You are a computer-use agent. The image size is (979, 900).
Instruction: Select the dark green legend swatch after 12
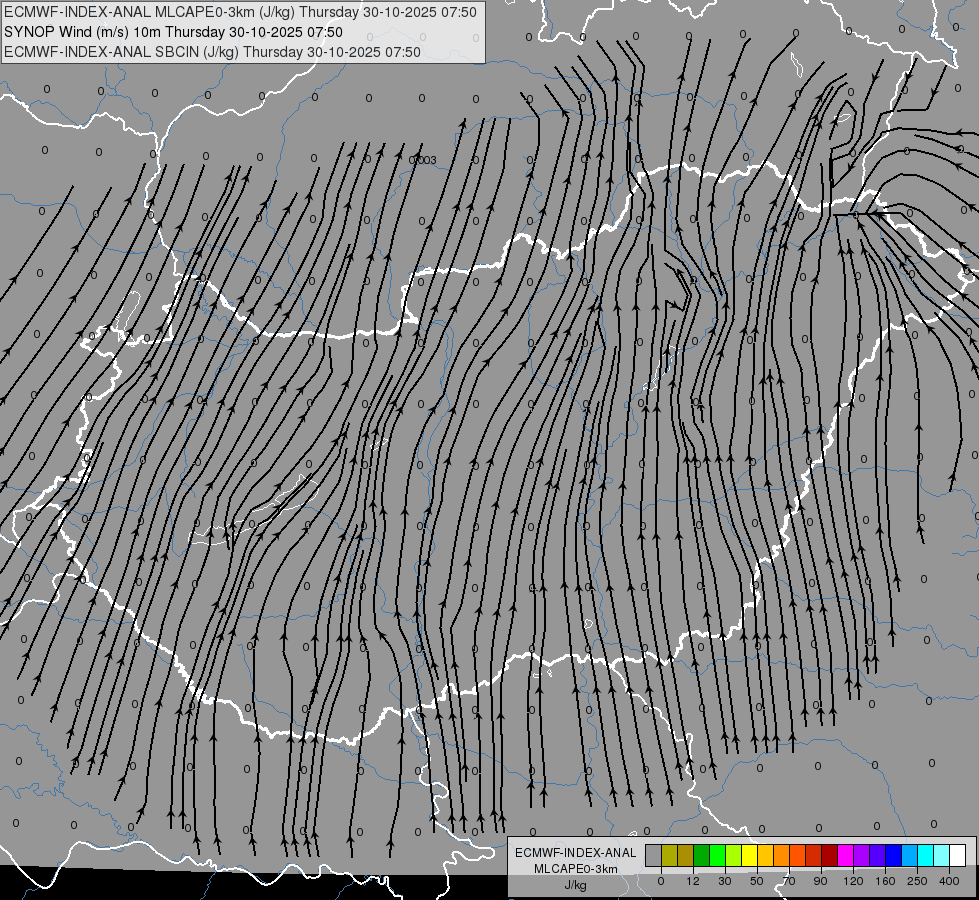point(702,855)
